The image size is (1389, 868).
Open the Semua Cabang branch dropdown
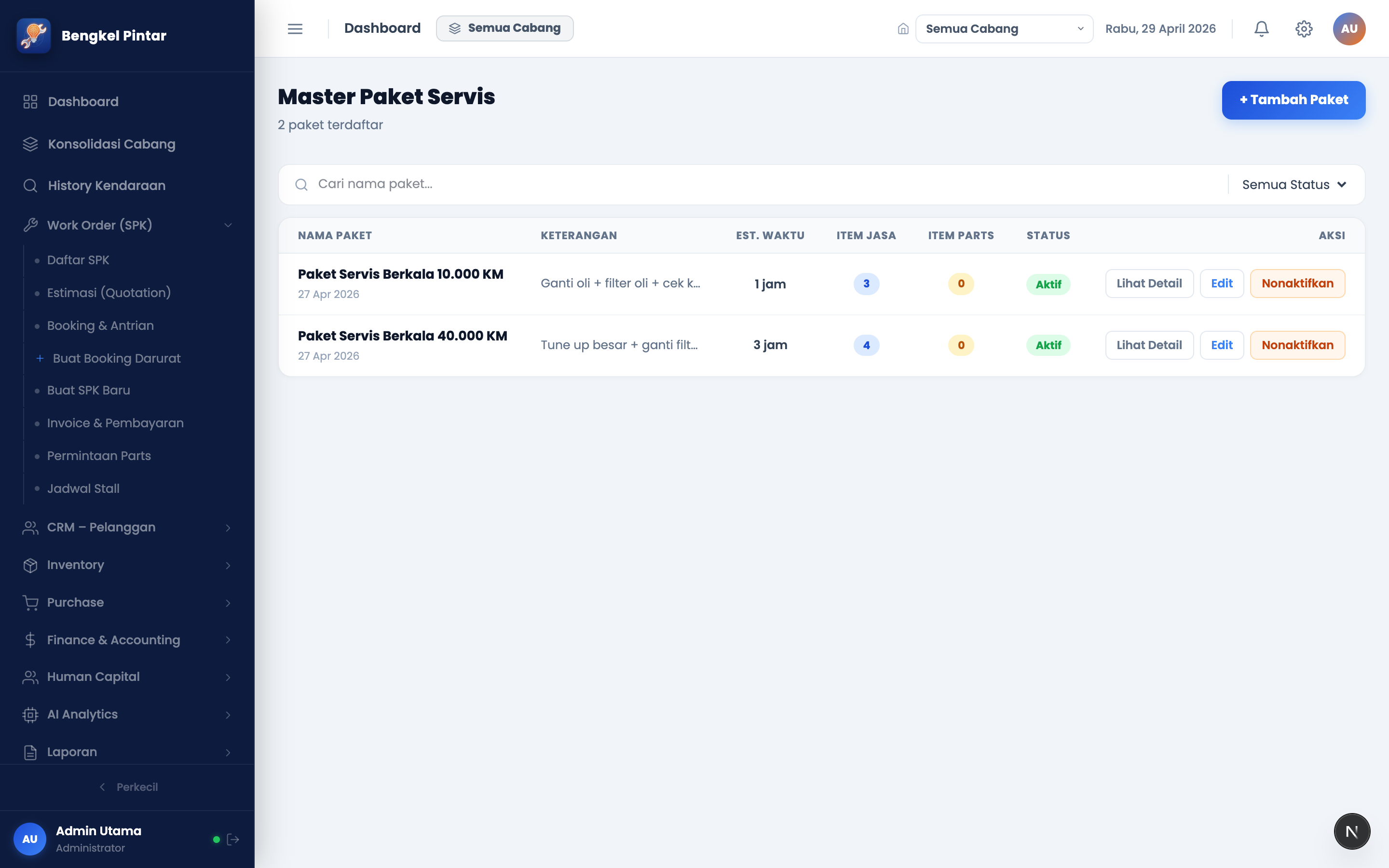(x=1004, y=29)
